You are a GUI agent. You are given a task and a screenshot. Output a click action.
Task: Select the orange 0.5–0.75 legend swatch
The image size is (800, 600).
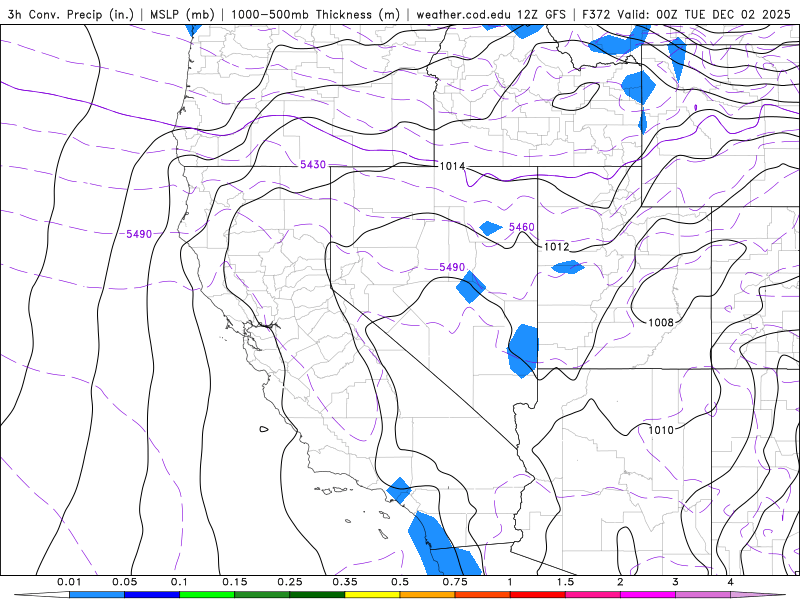[x=428, y=595]
